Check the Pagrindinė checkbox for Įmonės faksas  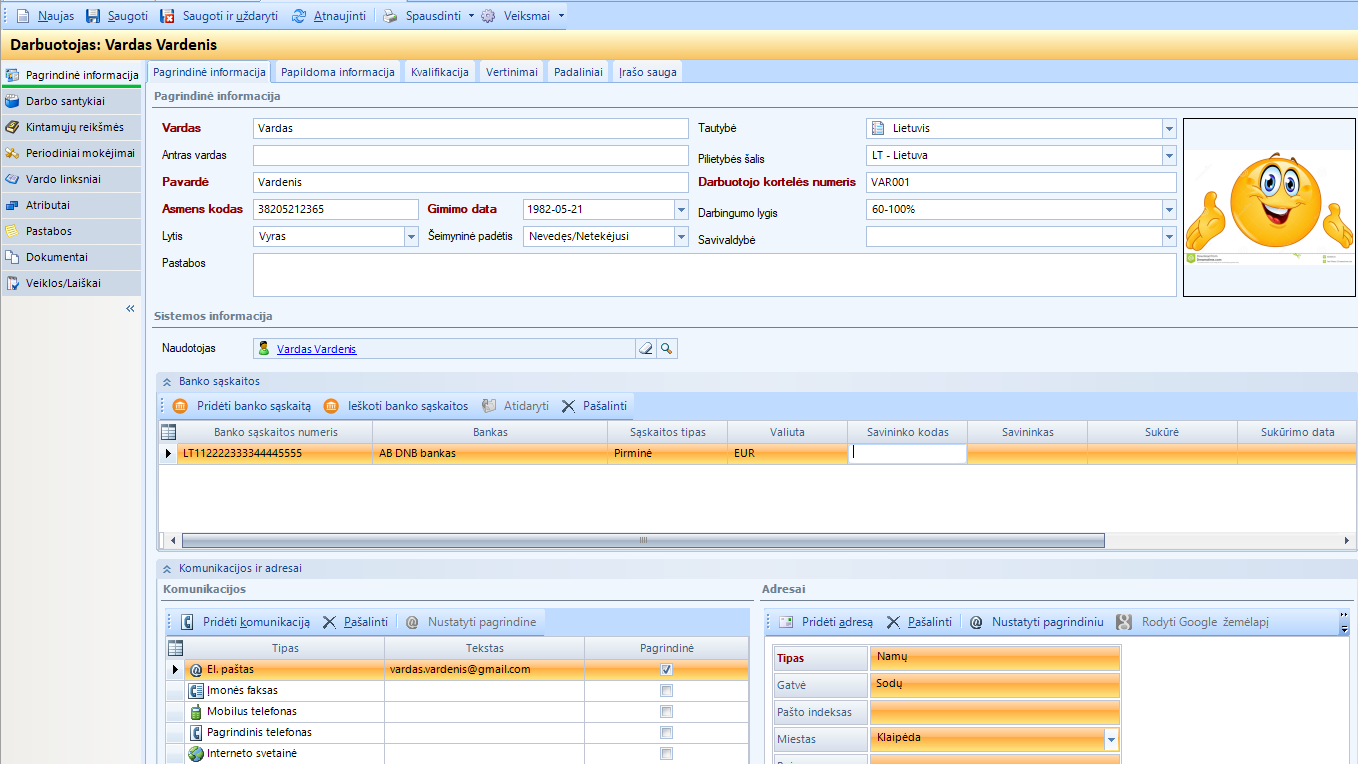(x=666, y=690)
